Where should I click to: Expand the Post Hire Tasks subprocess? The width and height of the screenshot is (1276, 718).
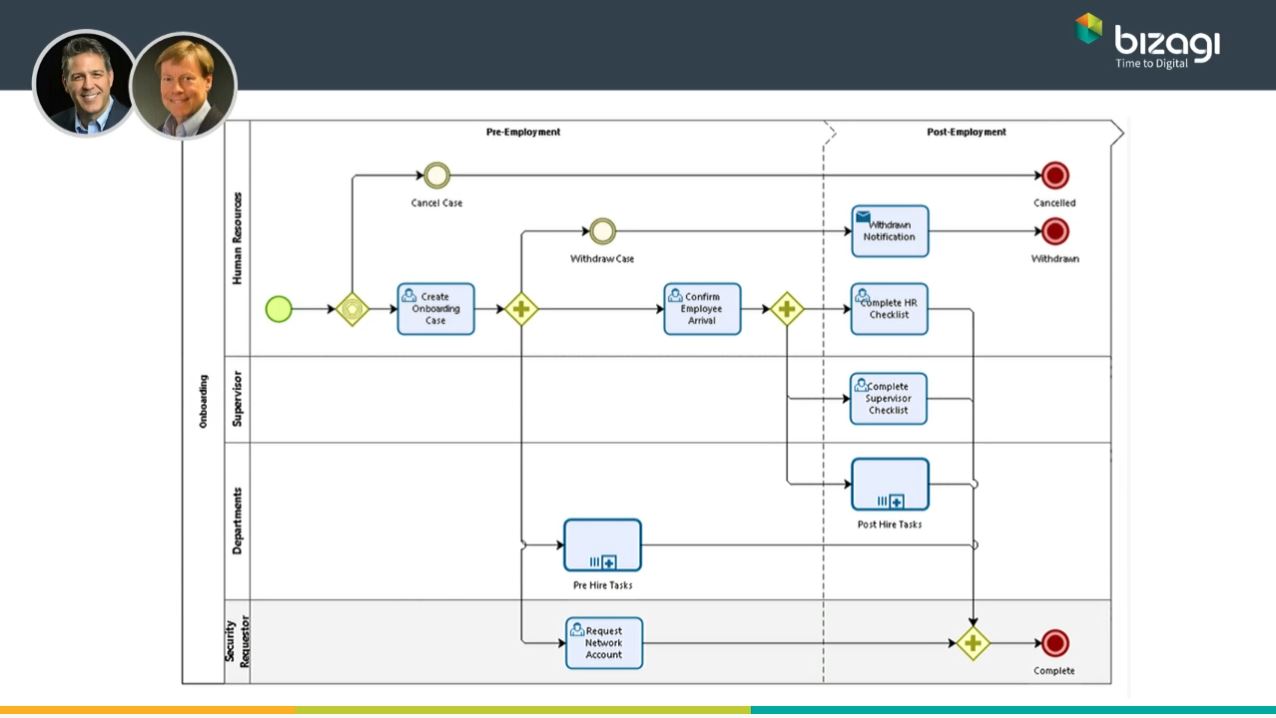tap(897, 501)
